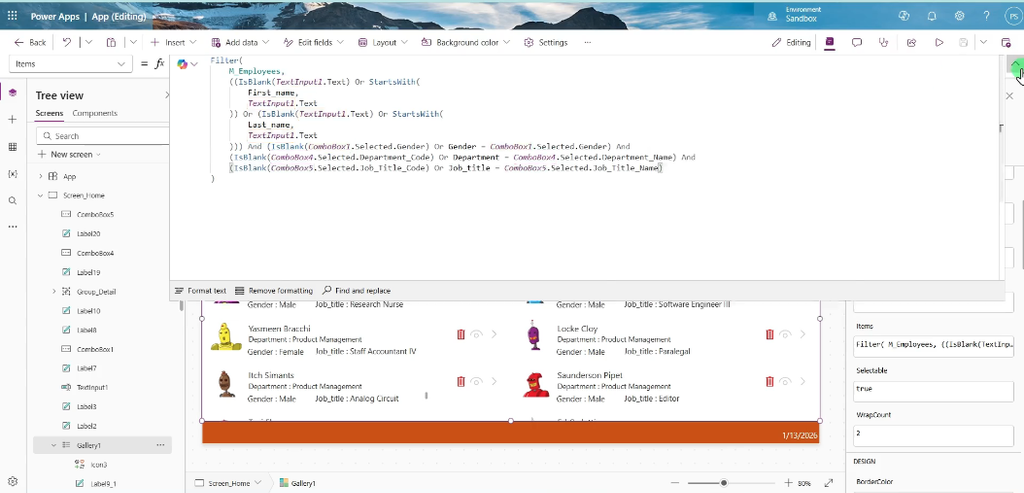Image resolution: width=1024 pixels, height=493 pixels.
Task: Collapse the Screen_Home tree node
Action: pyautogui.click(x=40, y=195)
